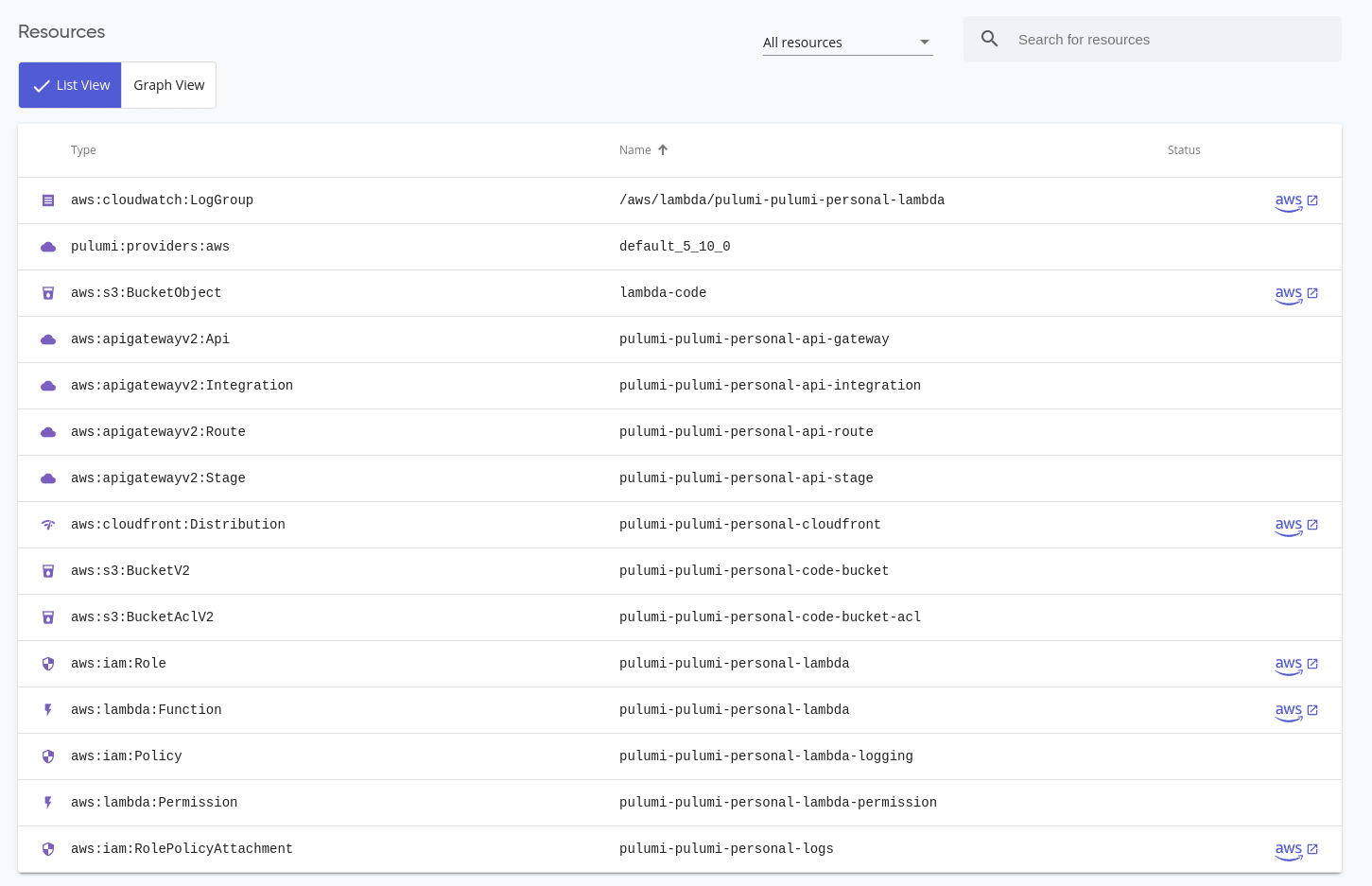Select pulumi-pulumi-personal-code-bucket-acl name
Screen dimensions: 1372x886
[x=770, y=617]
